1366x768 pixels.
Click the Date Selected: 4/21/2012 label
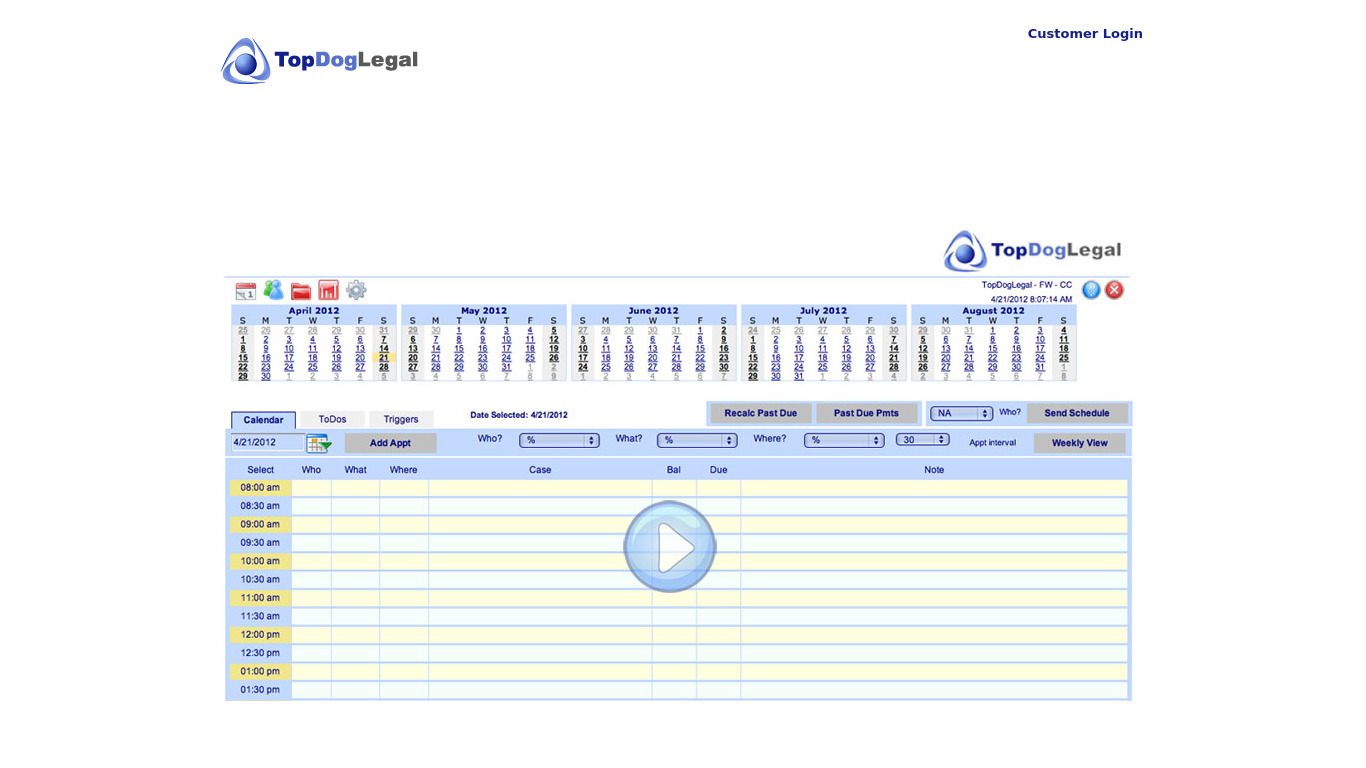(x=519, y=415)
